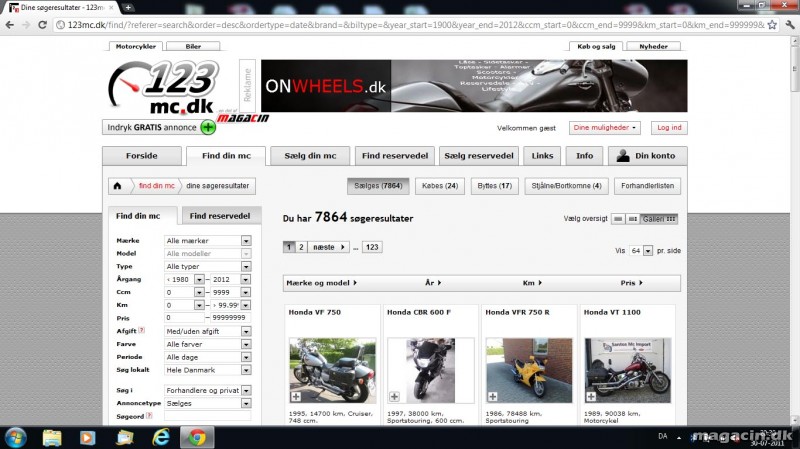800x449 pixels.
Task: Open the Mærke brand dropdown
Action: [208, 240]
